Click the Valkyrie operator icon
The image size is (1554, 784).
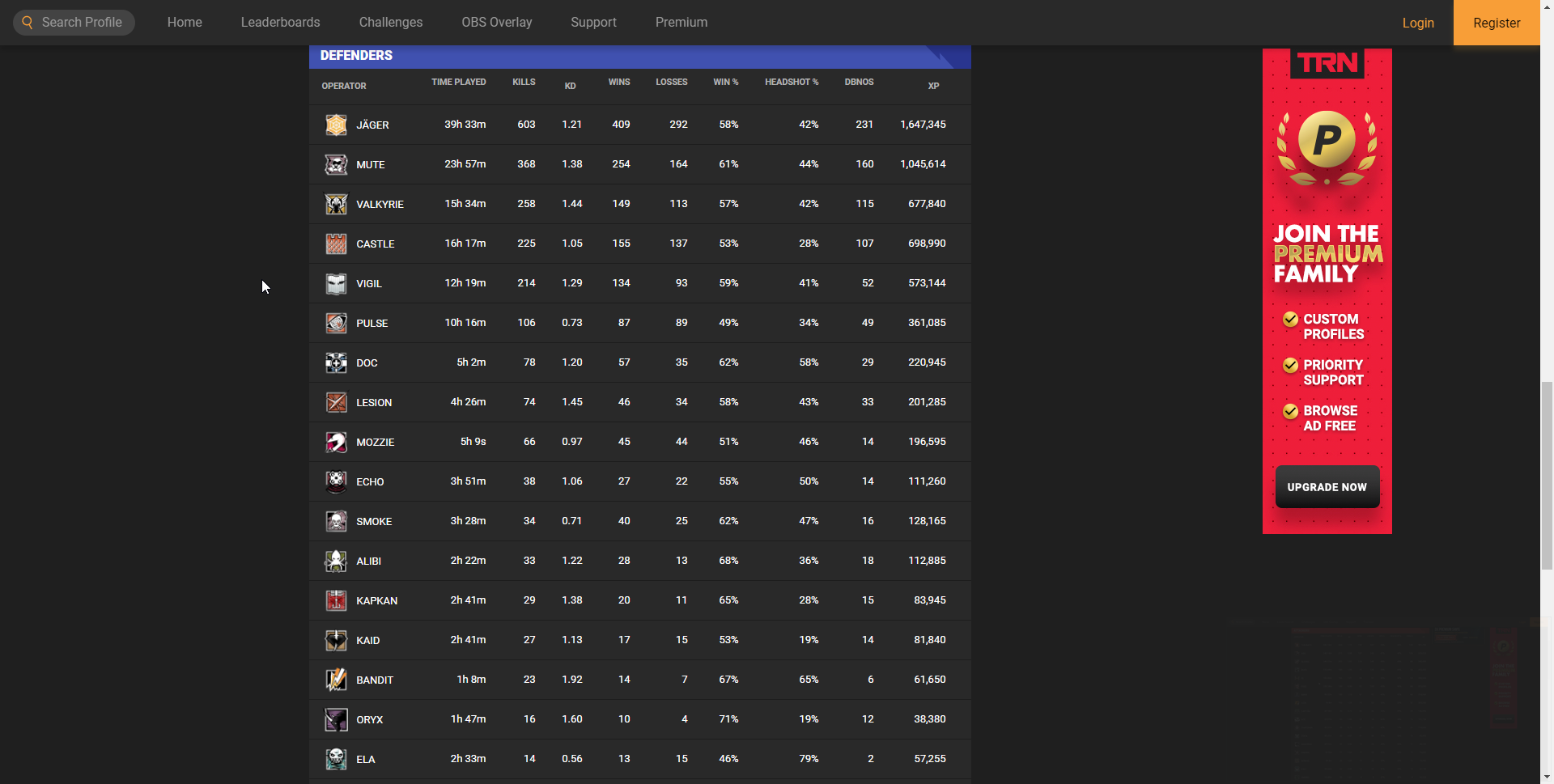click(x=336, y=204)
